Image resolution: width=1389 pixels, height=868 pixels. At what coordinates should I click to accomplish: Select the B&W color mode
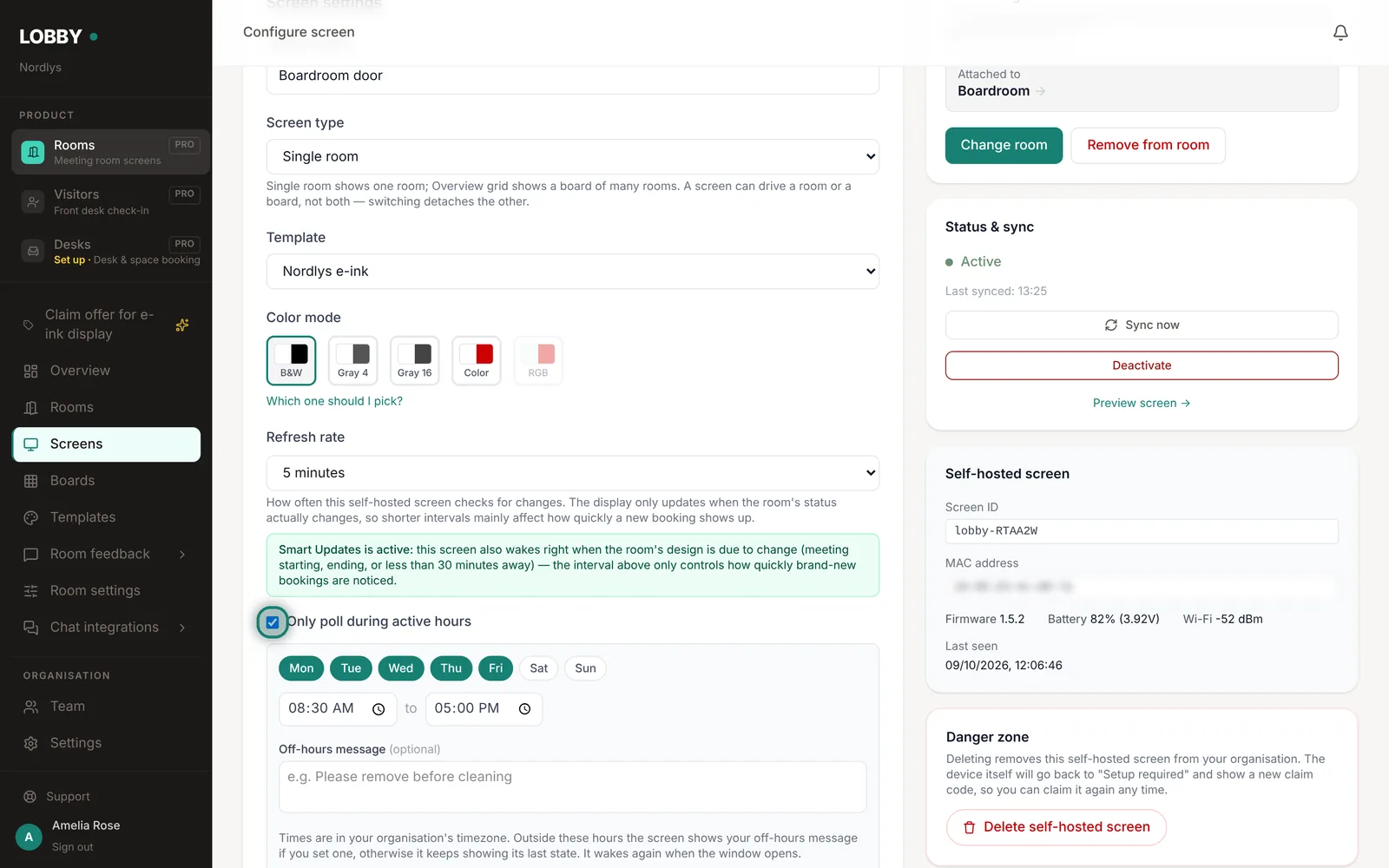pos(291,360)
